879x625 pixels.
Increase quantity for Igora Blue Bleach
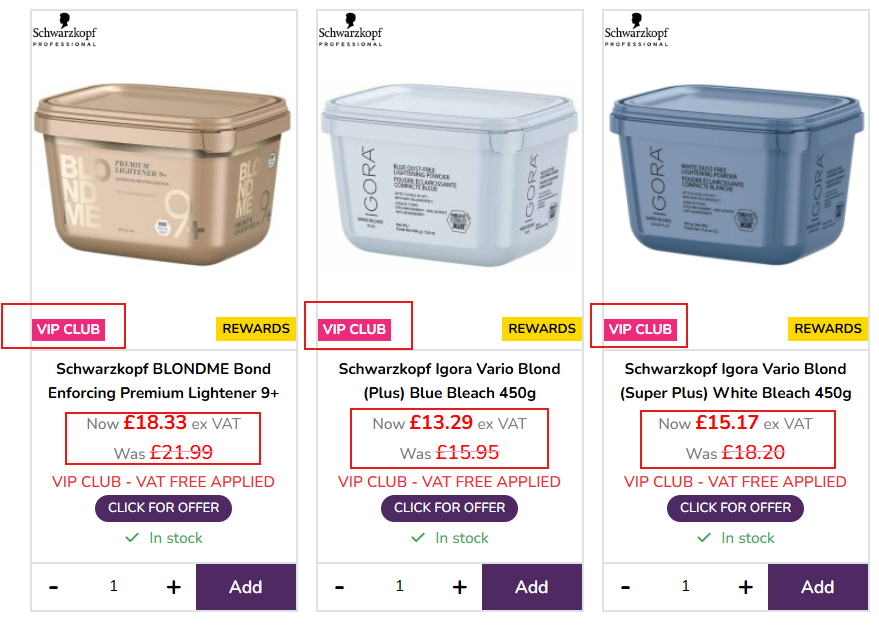[459, 587]
